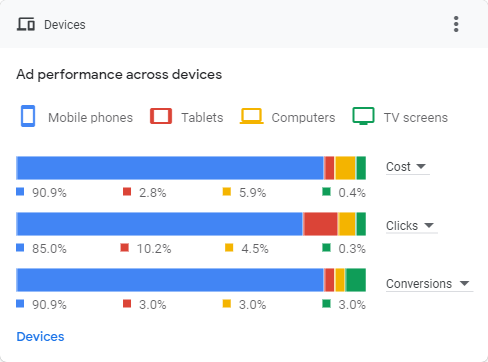Open the Cost metric dropdown
This screenshot has height=362, width=488.
point(408,167)
